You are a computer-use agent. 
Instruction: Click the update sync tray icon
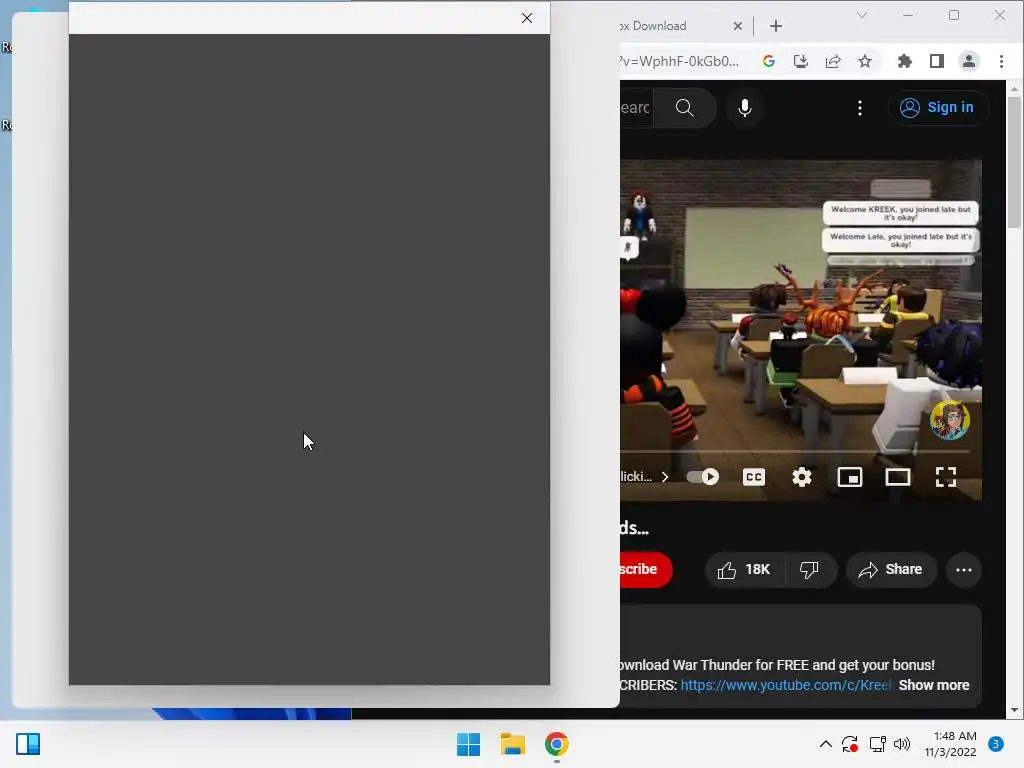(850, 744)
